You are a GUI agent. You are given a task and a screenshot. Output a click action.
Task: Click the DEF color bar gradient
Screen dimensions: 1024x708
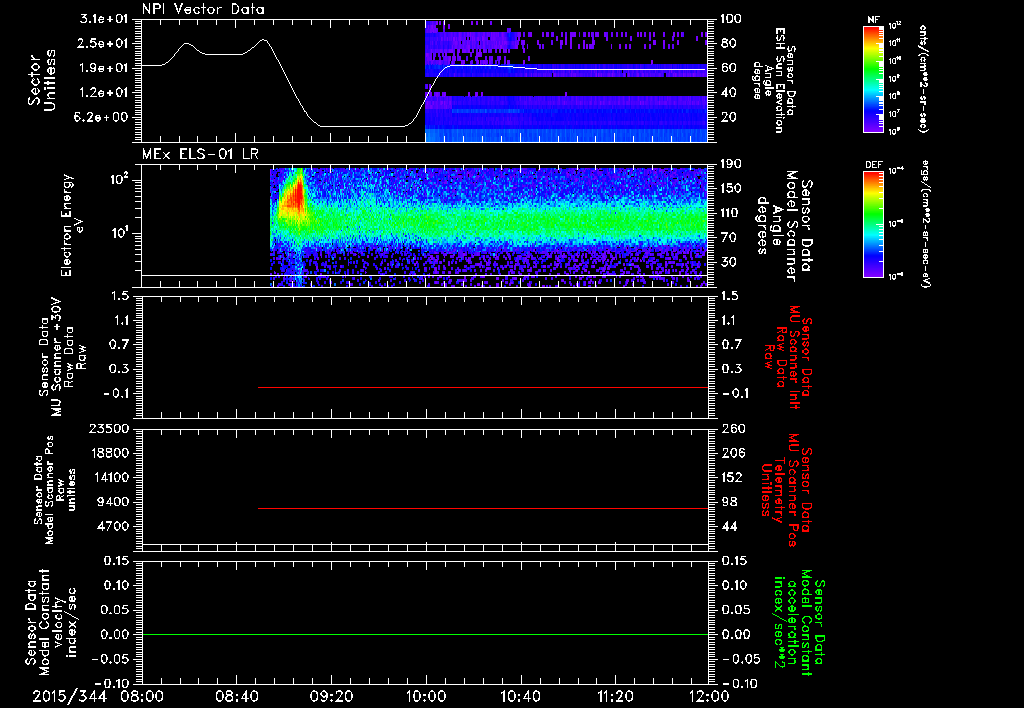pos(874,224)
